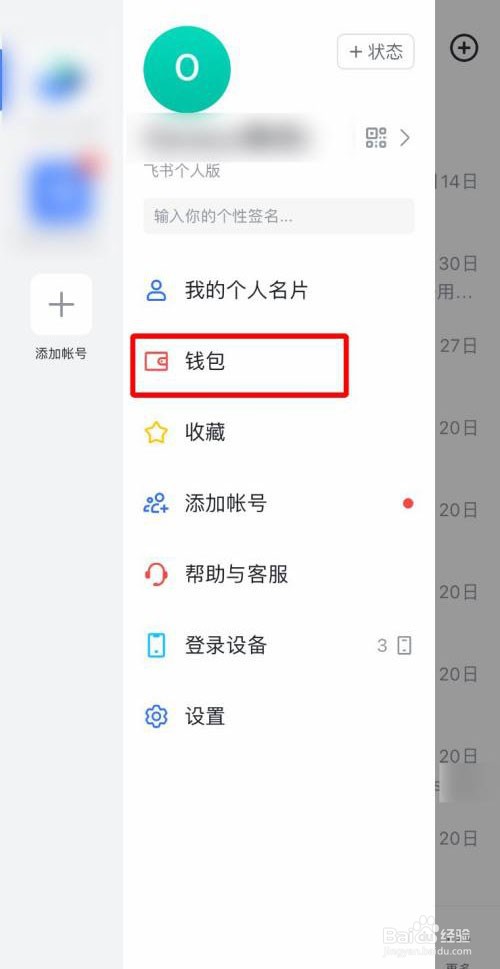Image resolution: width=500 pixels, height=969 pixels.
Task: Click the plus tile above 添加帐号 in sidebar
Action: (x=61, y=304)
